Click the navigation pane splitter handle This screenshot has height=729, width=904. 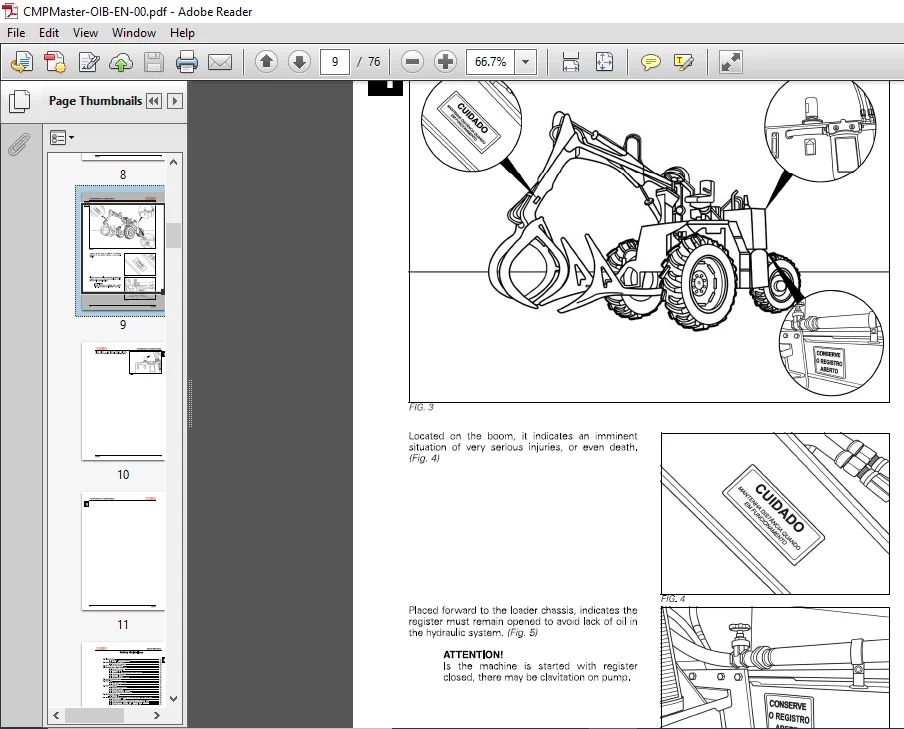pyautogui.click(x=191, y=403)
